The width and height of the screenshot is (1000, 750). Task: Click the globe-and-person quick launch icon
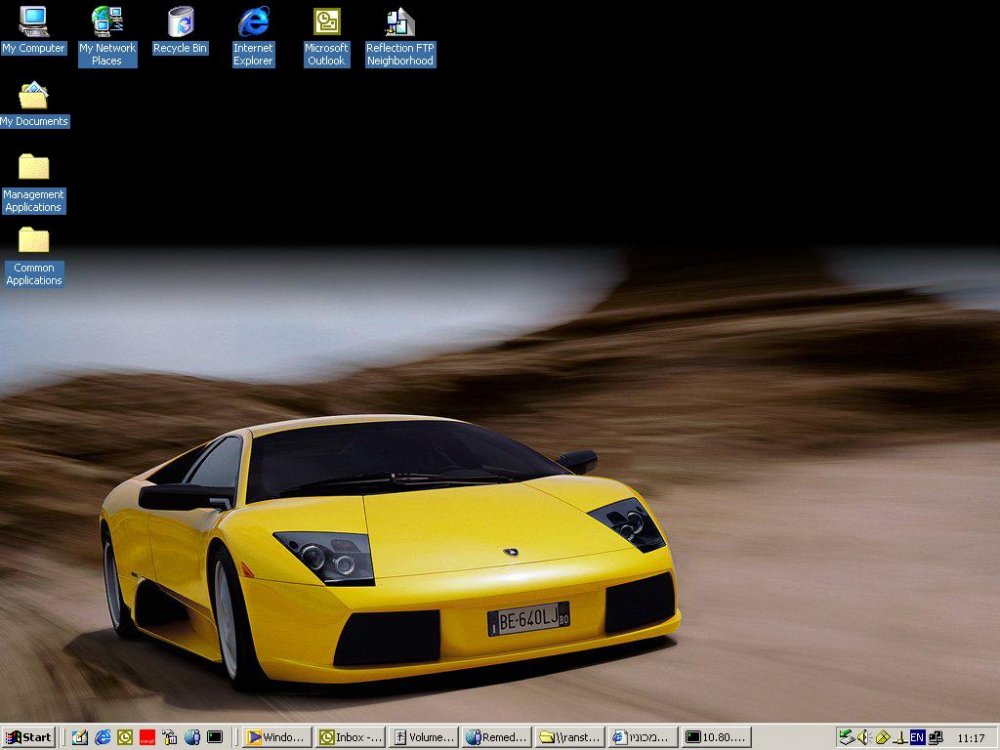click(192, 737)
